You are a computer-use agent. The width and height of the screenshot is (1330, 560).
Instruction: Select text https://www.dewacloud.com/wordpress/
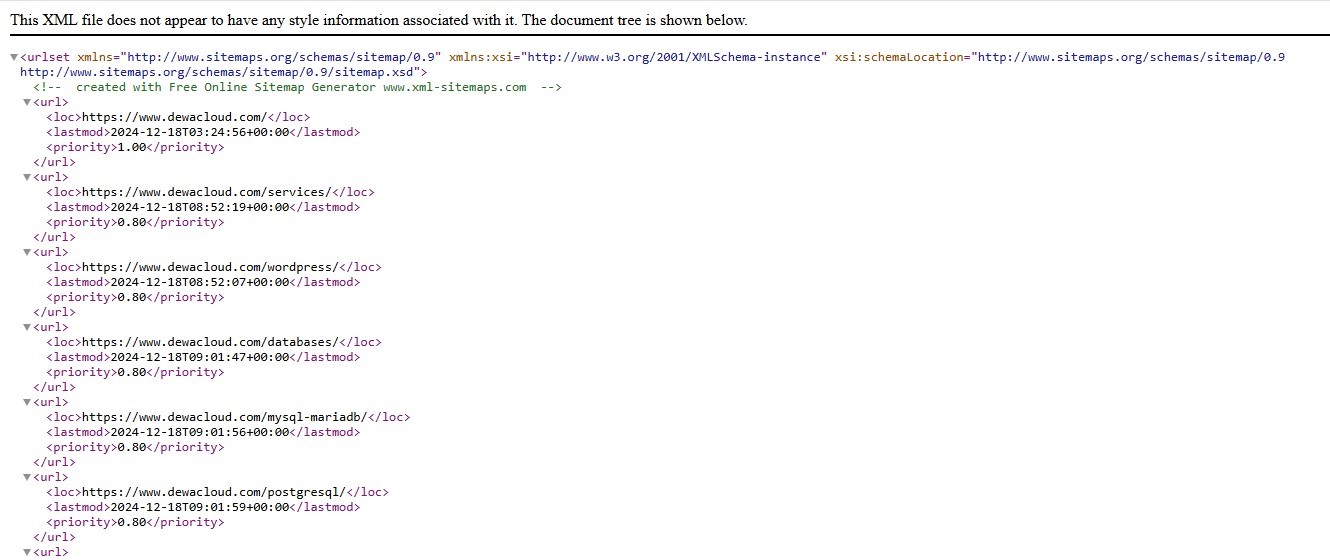pos(209,267)
